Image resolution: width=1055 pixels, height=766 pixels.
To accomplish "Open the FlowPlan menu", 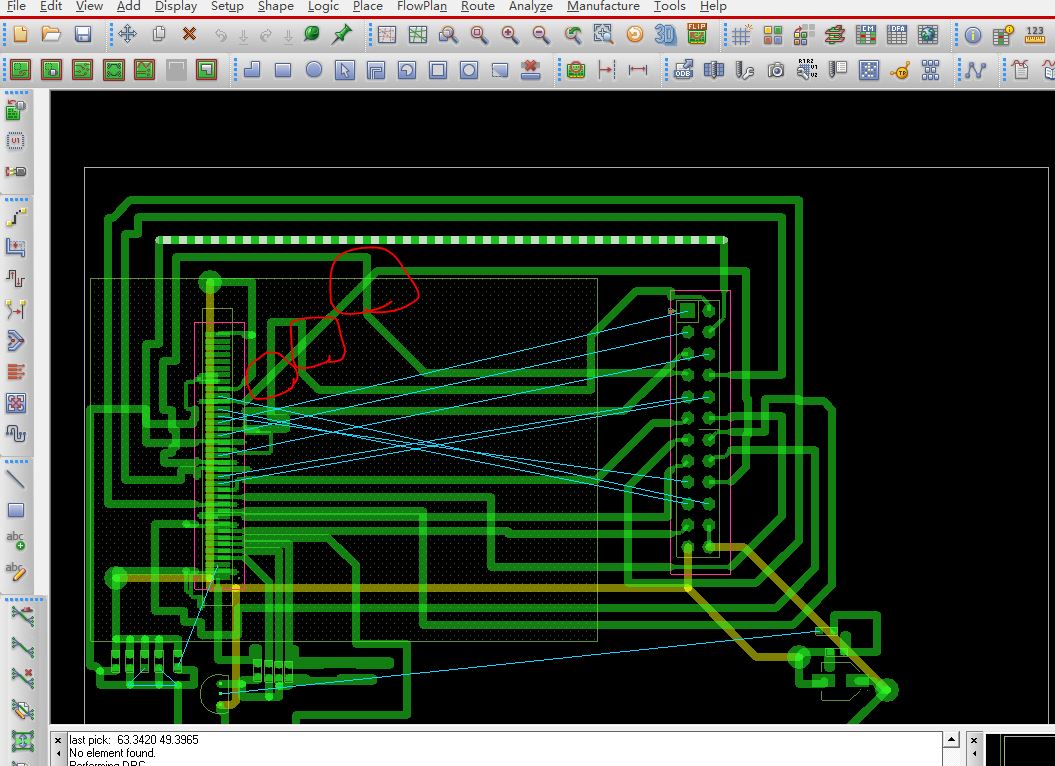I will point(421,6).
